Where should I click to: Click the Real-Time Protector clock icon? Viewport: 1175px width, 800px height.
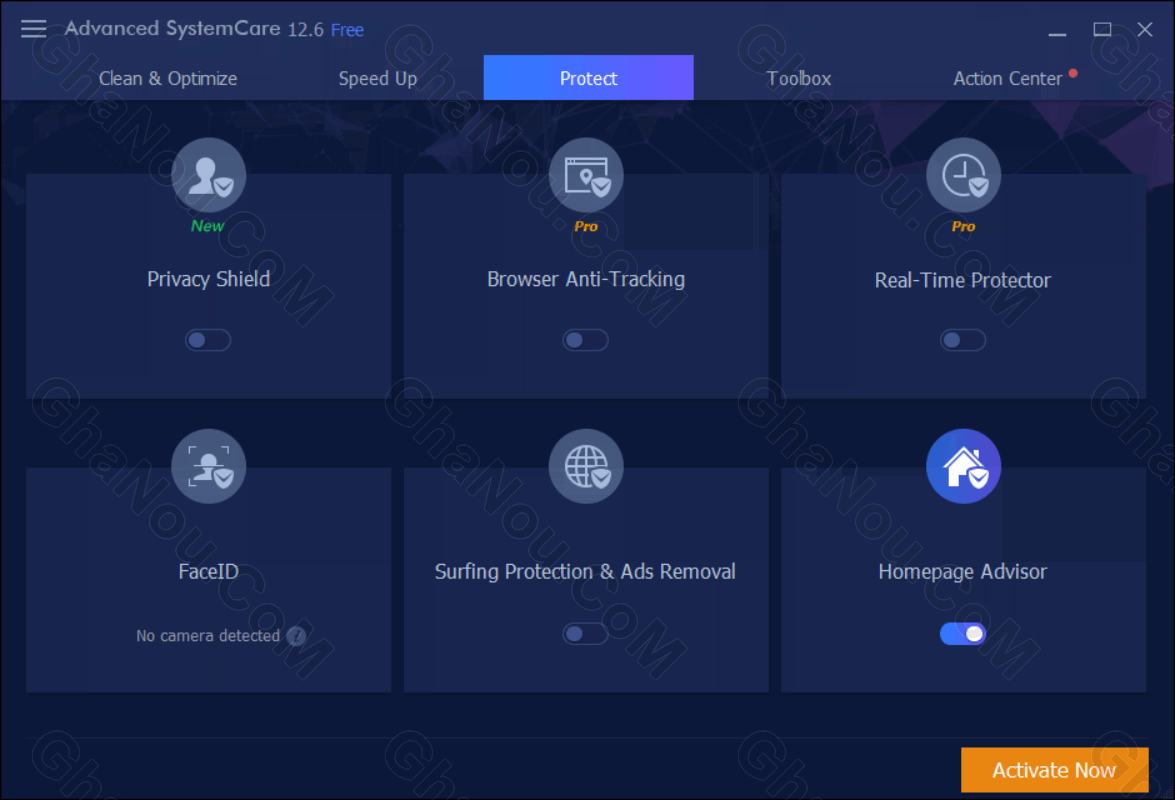coord(963,175)
